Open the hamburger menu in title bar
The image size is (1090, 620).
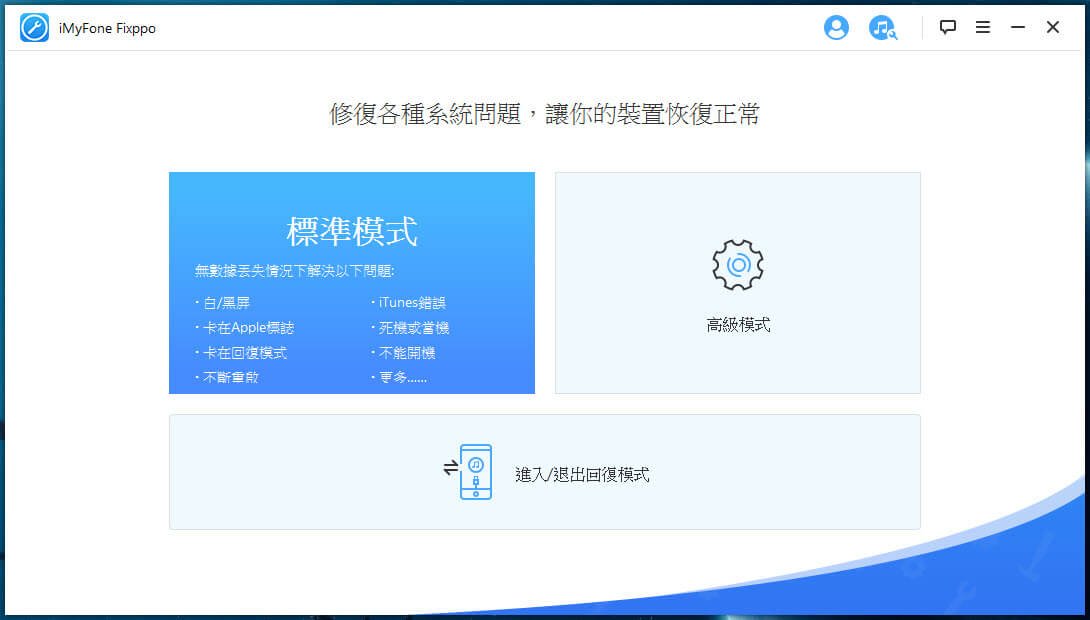[x=983, y=28]
